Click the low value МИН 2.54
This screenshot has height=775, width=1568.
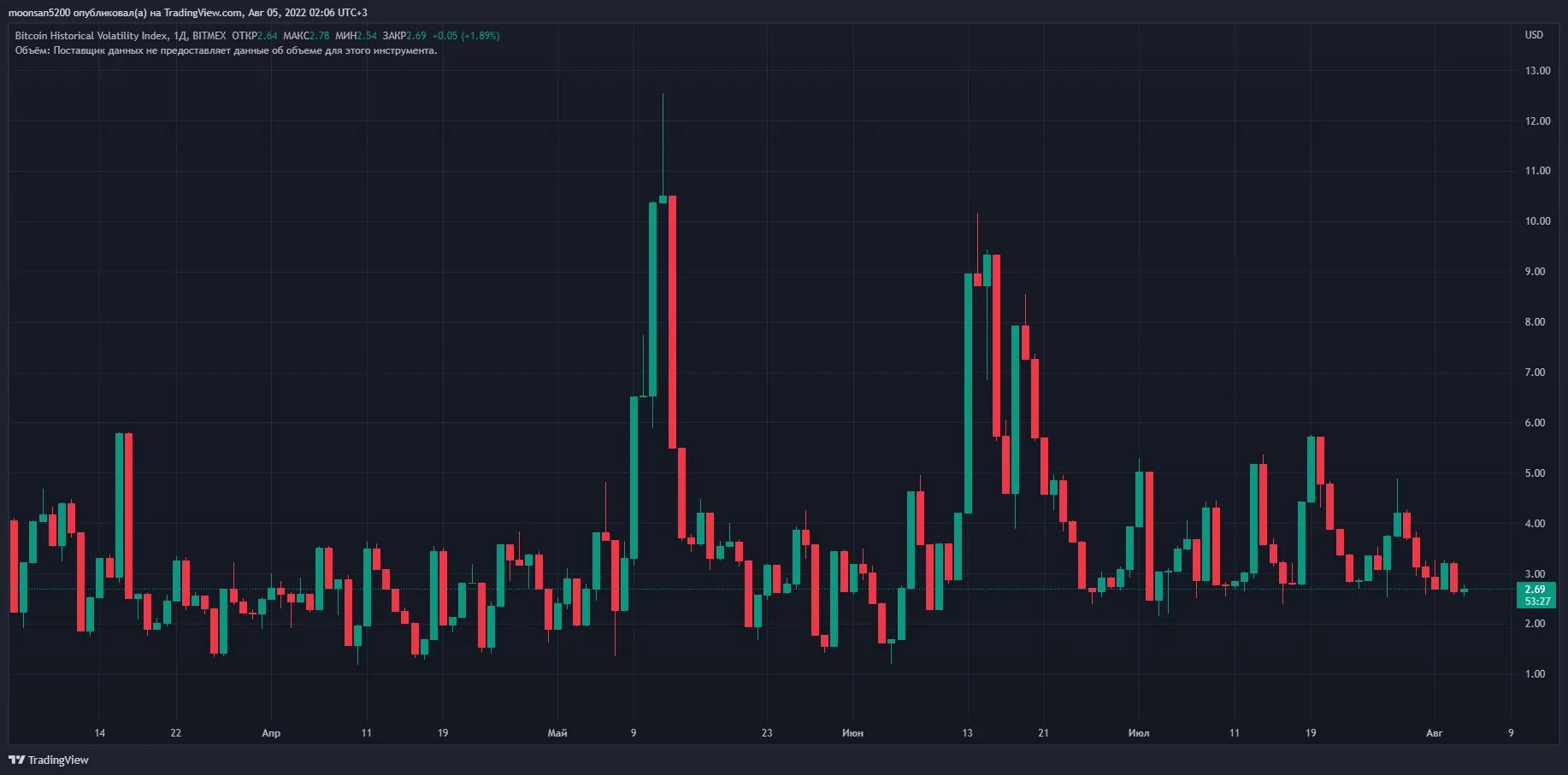[x=356, y=36]
